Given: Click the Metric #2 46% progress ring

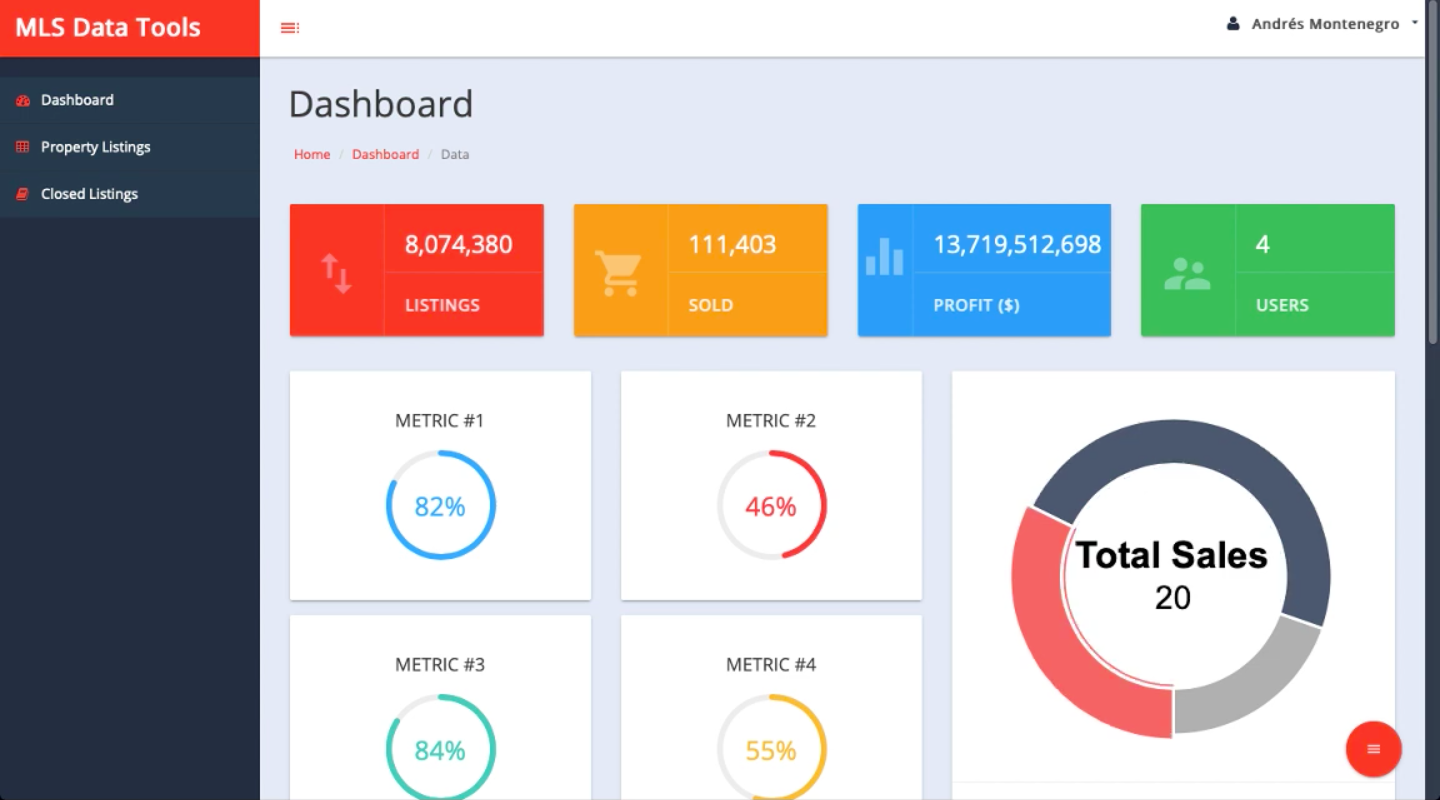Looking at the screenshot, I should (771, 505).
